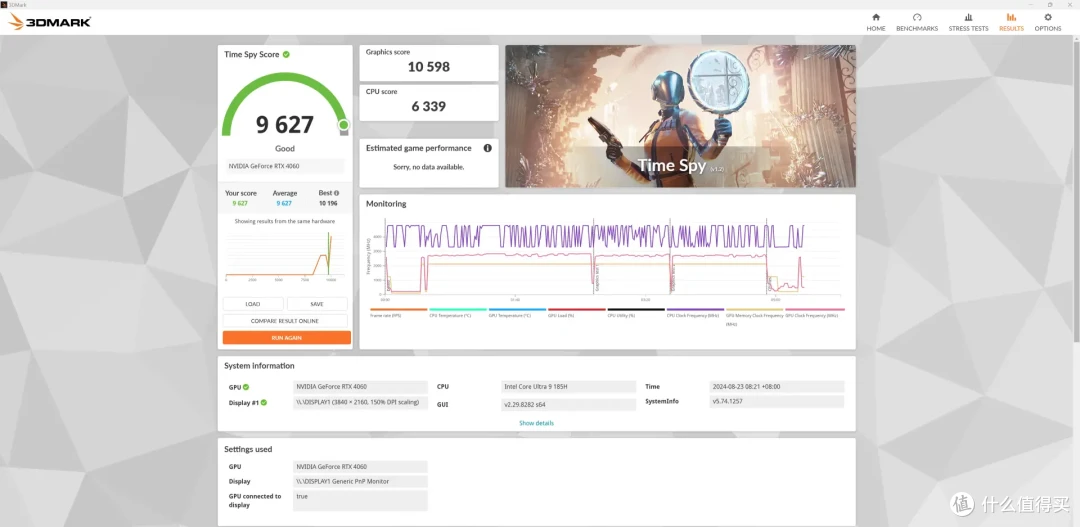Click NVIDIA GeForce RTX 4060 under Good rating
Screen dimensions: 1080x527
coord(284,166)
